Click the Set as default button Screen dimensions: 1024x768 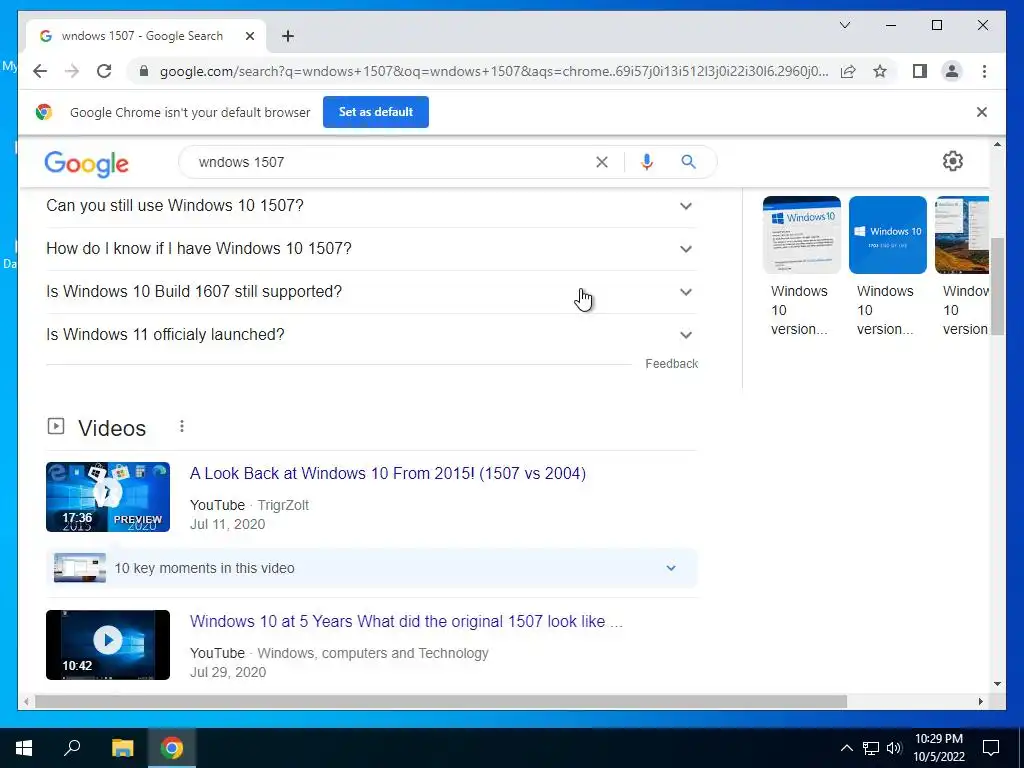pyautogui.click(x=376, y=112)
